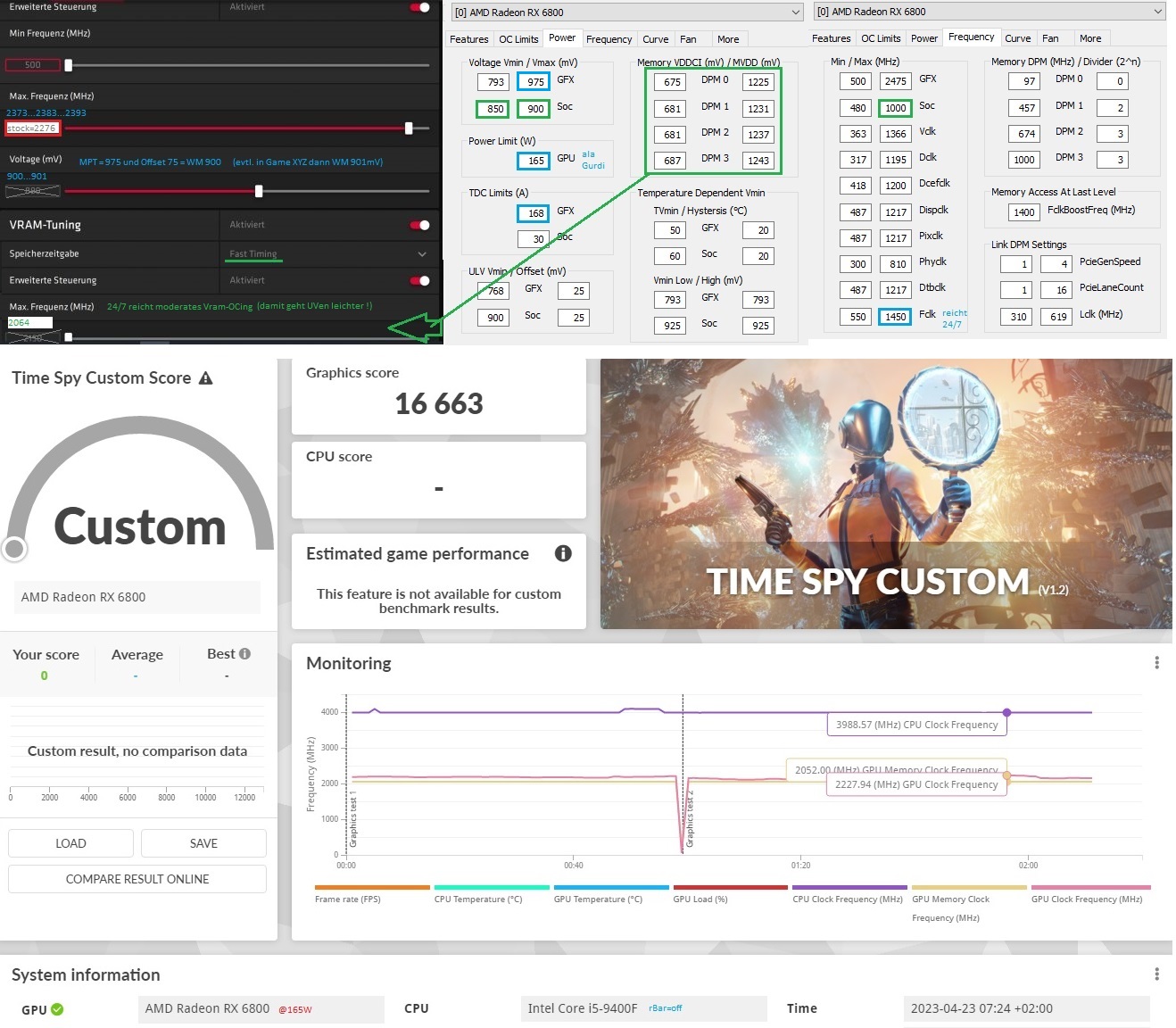Click the Memory DPM 3 frequency field 1000

point(1023,160)
